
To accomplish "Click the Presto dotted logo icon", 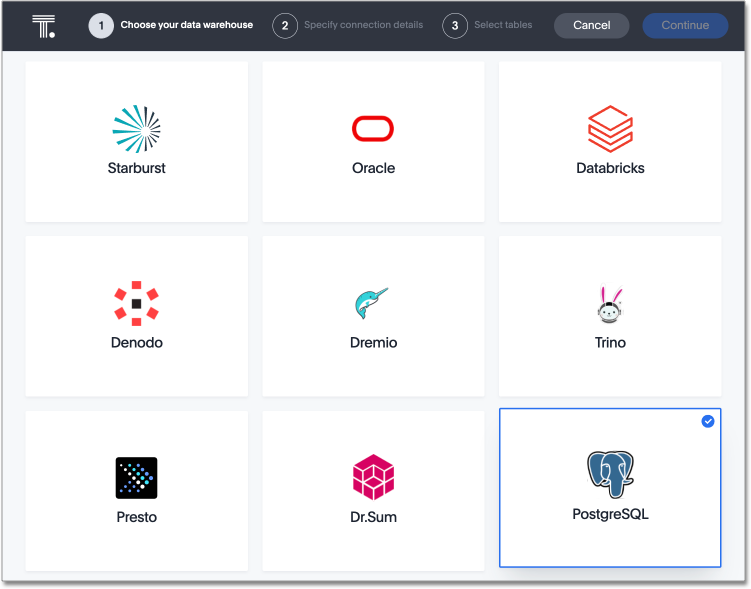I will click(136, 478).
